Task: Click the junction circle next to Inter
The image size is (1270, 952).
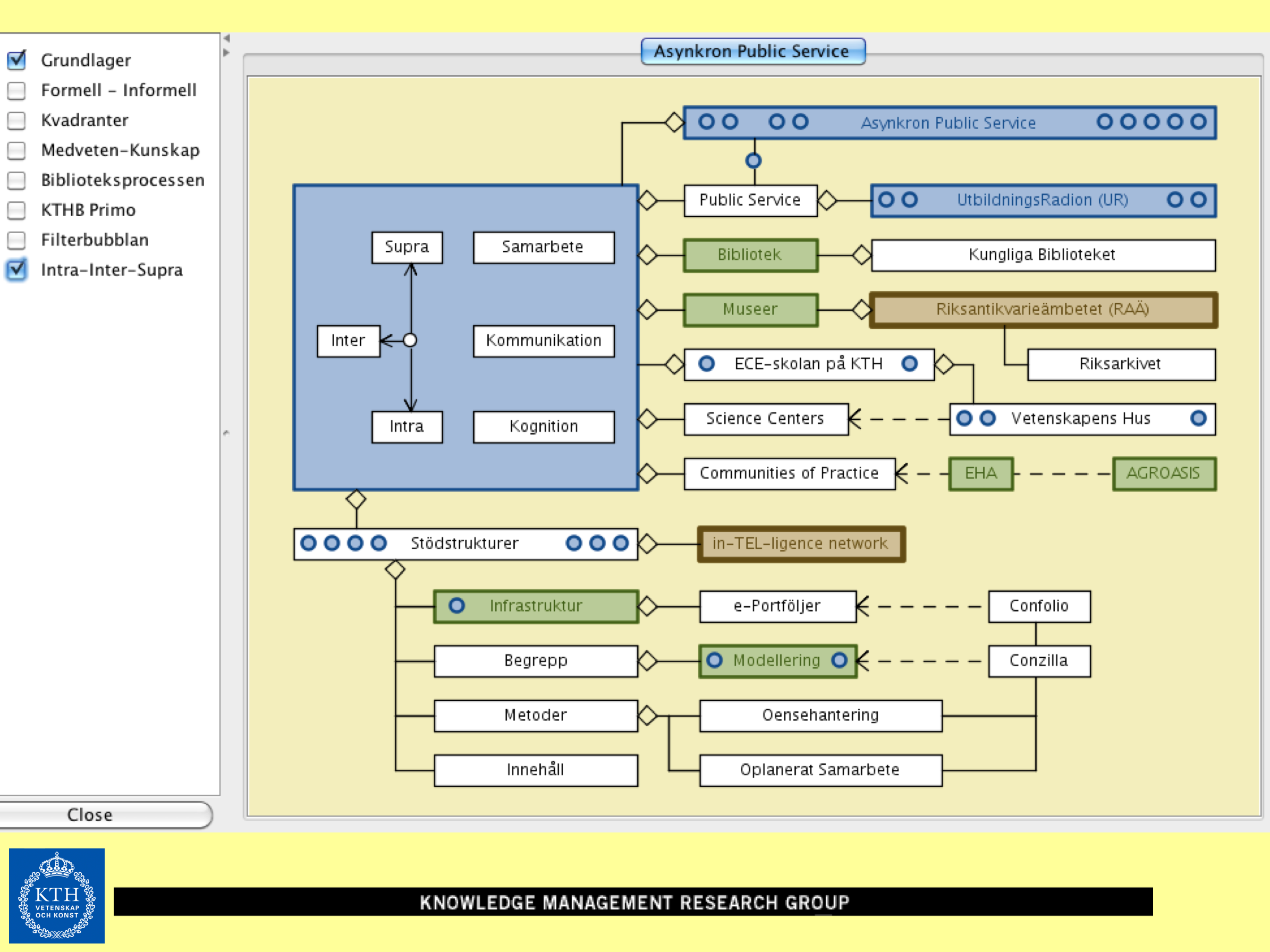Action: coord(410,341)
